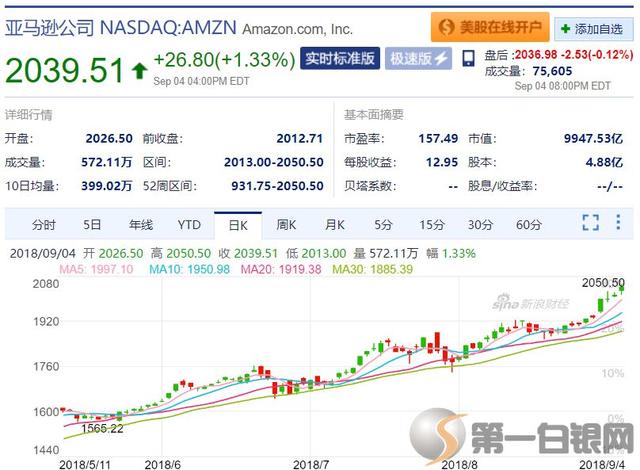This screenshot has height=470, width=640.
Task: Click the 10日均量 value 399.02万
Action: [x=107, y=186]
